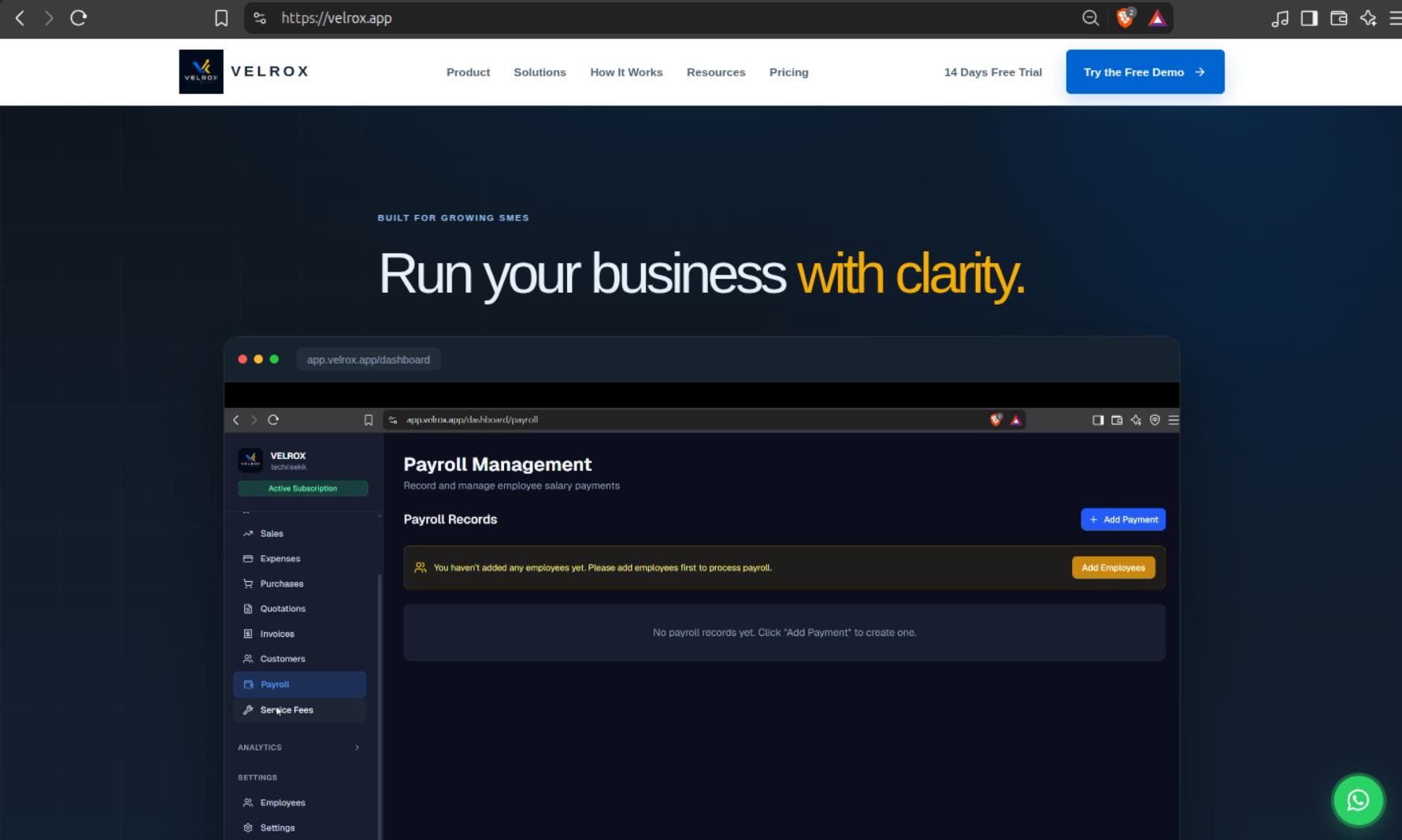Click the zoom magnifier in address bar

click(x=1090, y=18)
